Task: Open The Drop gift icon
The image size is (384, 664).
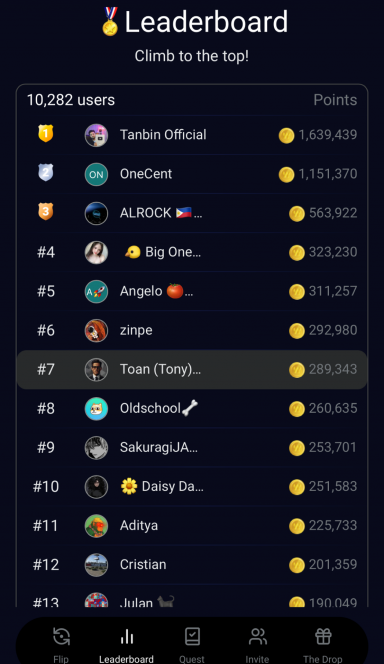Action: [323, 636]
